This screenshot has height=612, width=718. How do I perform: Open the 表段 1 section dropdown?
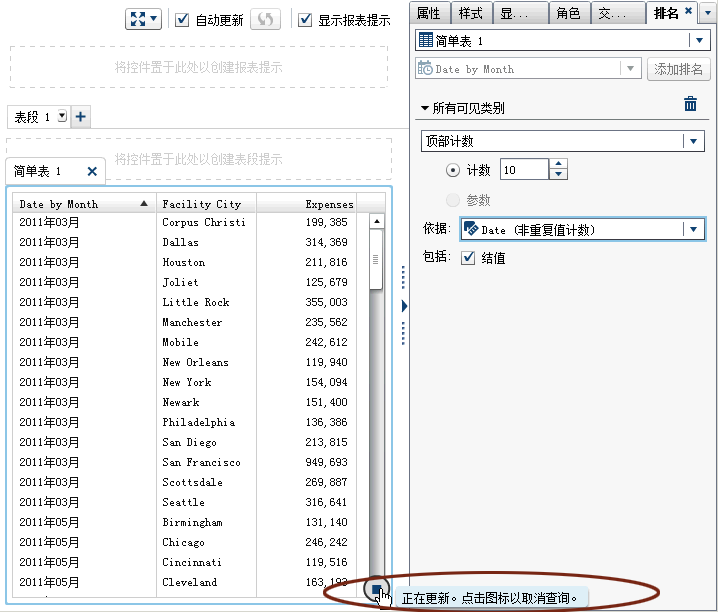coord(62,116)
